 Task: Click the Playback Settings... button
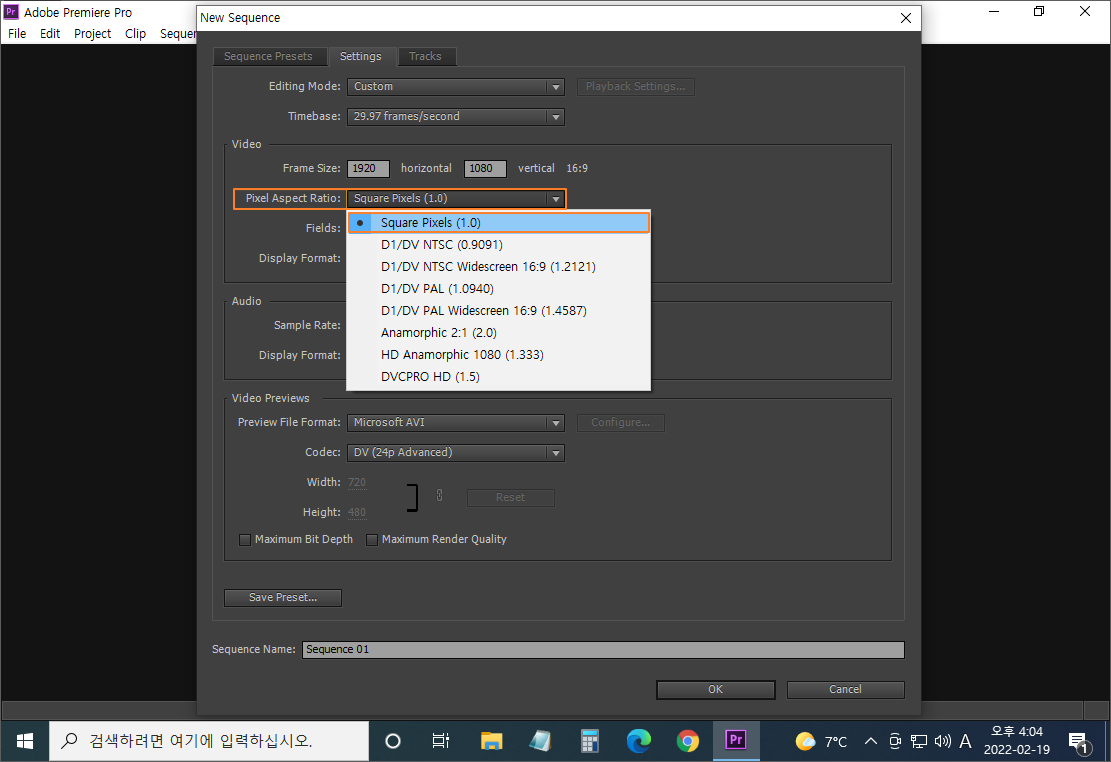pyautogui.click(x=636, y=86)
